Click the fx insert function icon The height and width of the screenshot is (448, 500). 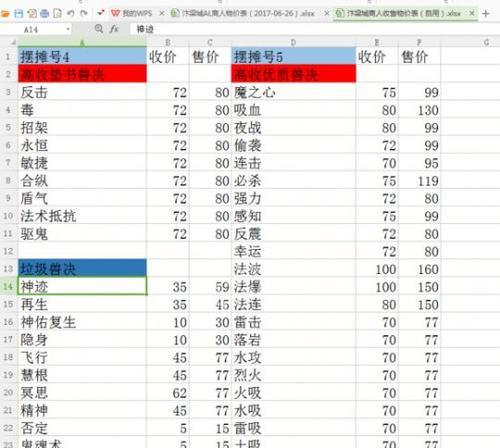[114, 29]
